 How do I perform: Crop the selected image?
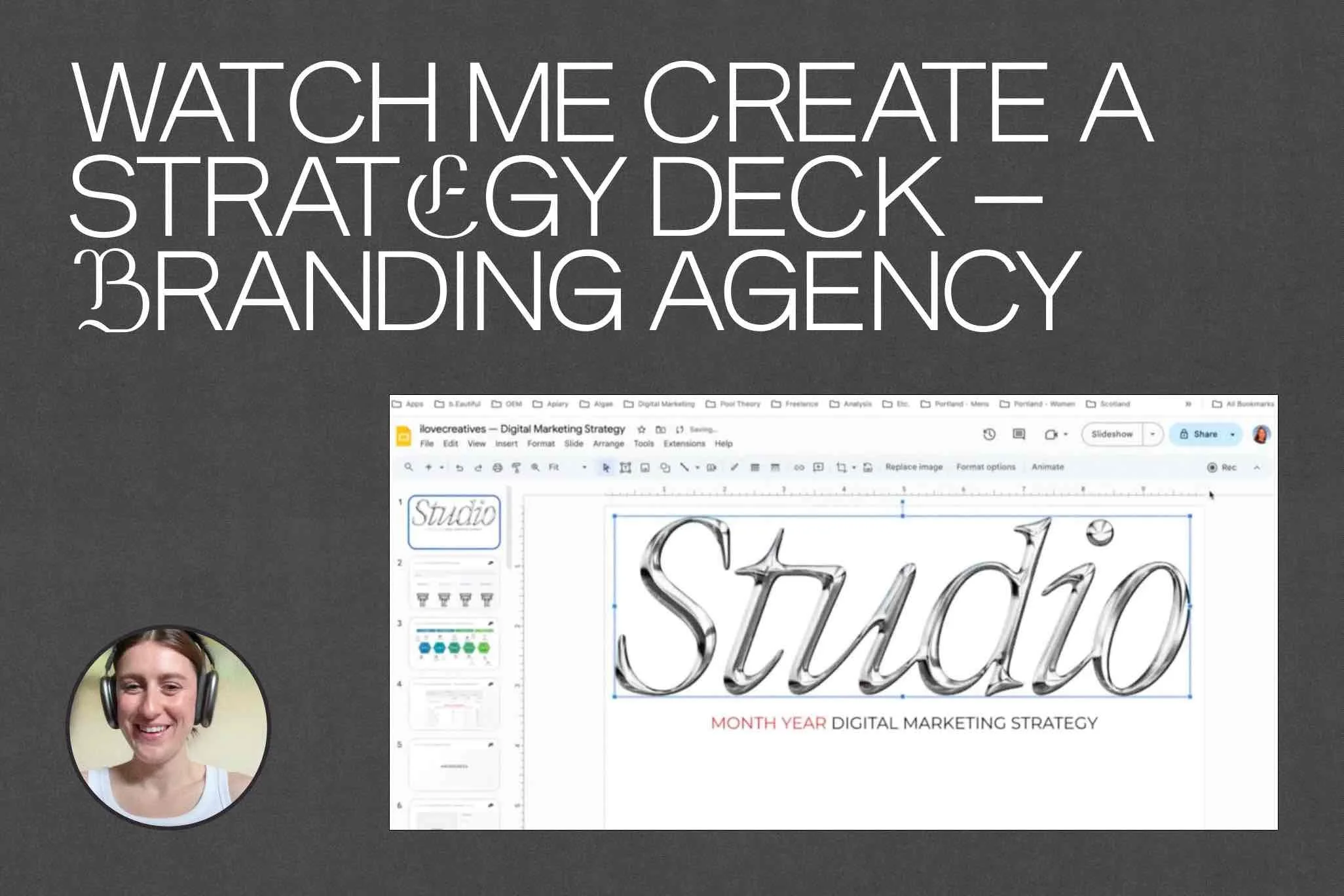pos(842,467)
